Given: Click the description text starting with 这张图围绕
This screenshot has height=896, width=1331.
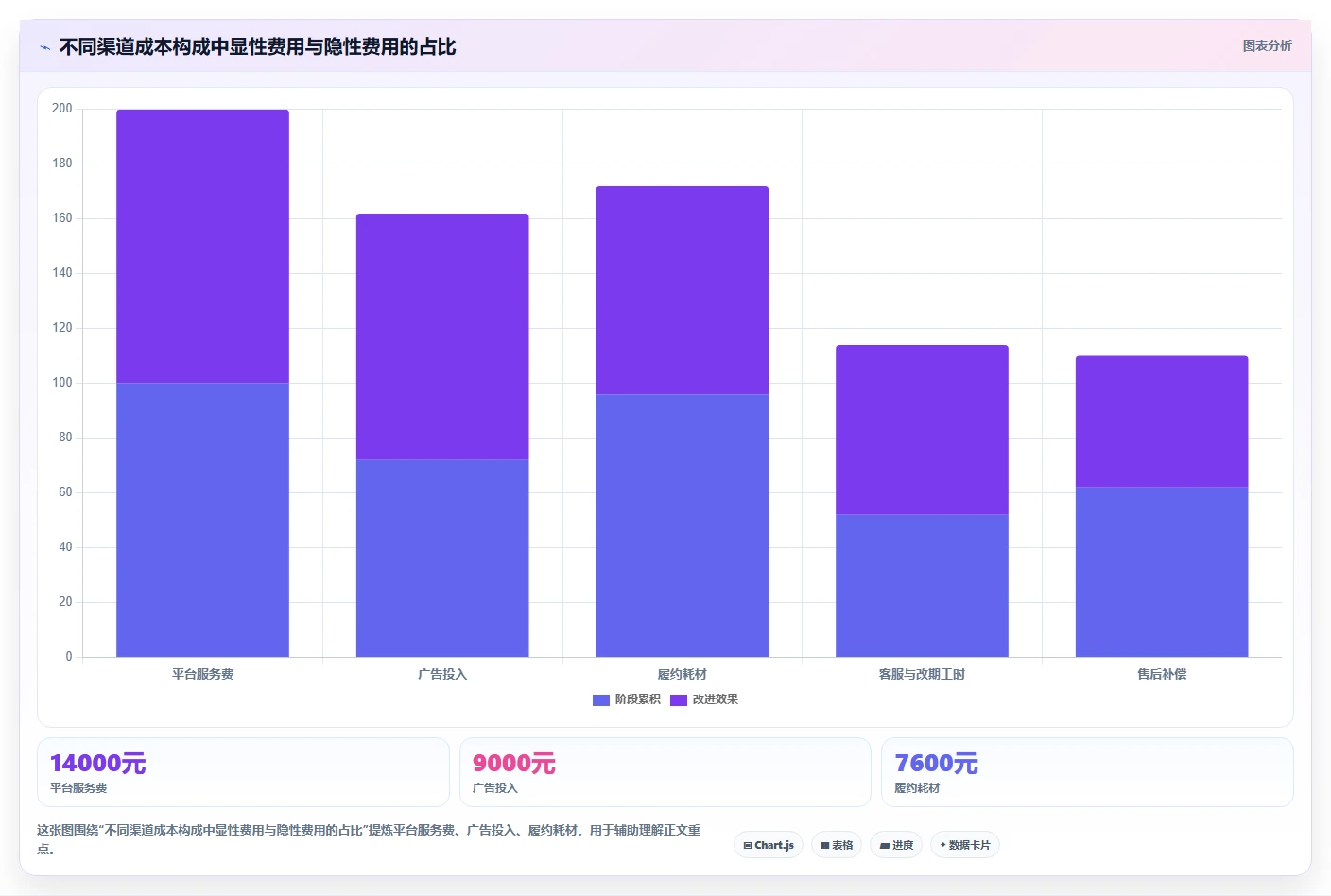Looking at the screenshot, I should pyautogui.click(x=369, y=839).
